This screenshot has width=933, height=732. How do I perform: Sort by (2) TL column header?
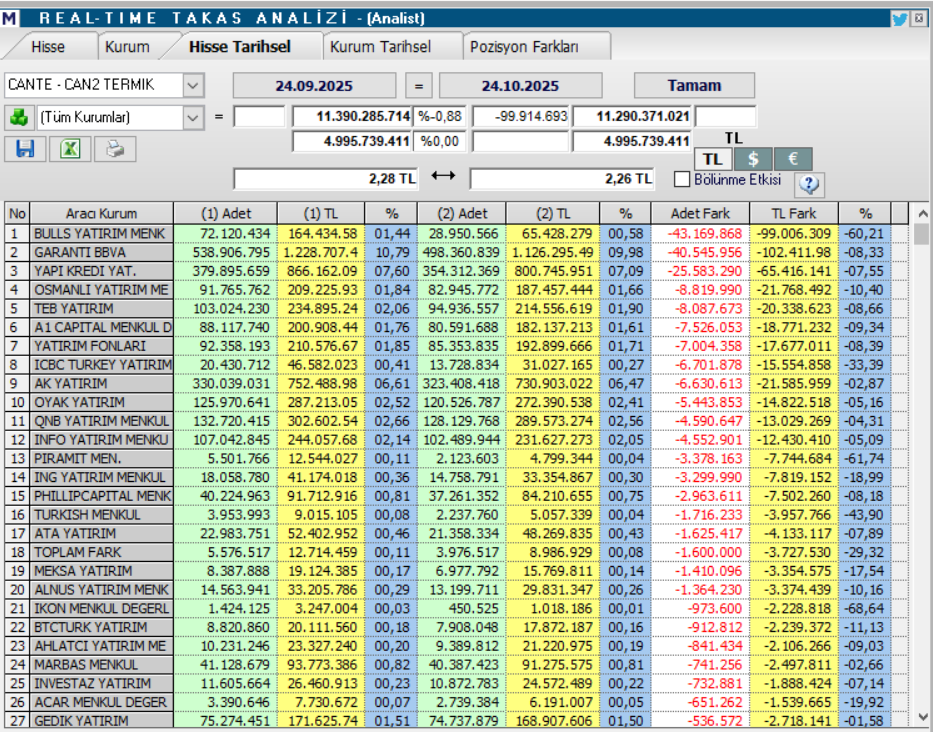(553, 213)
